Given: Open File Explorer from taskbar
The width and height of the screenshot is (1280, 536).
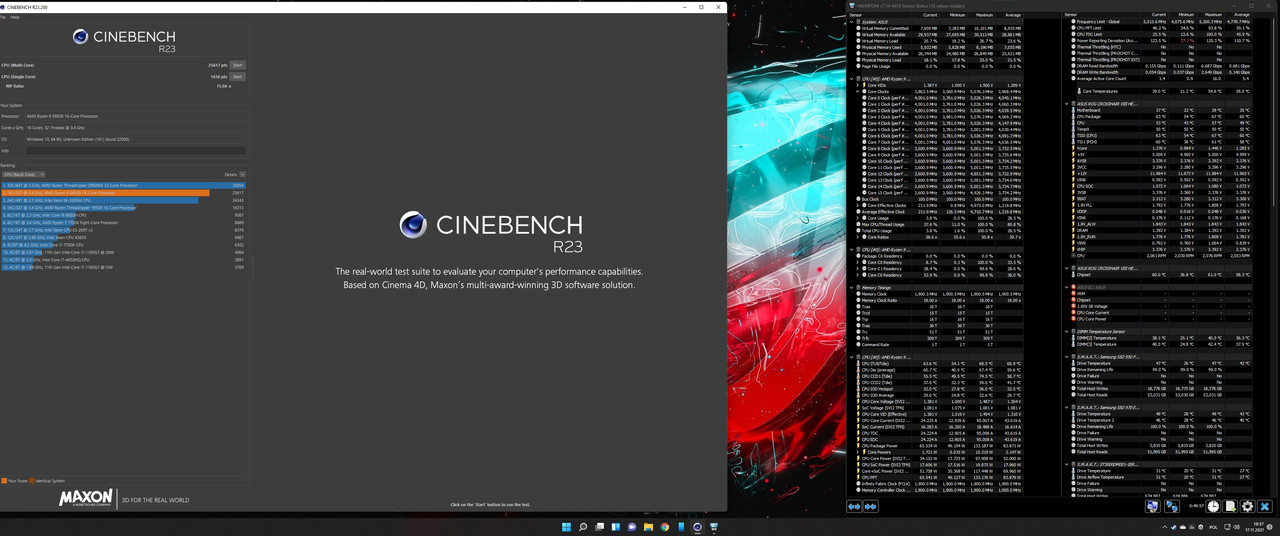Looking at the screenshot, I should (x=648, y=527).
